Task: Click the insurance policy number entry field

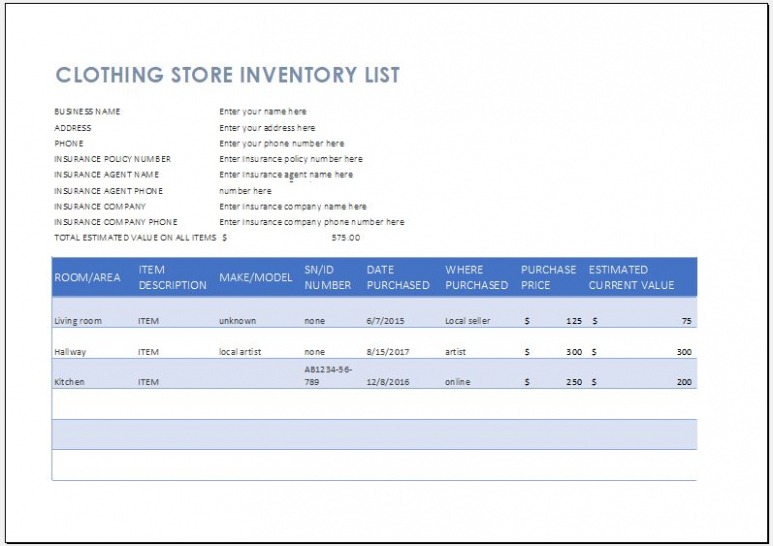Action: [291, 159]
